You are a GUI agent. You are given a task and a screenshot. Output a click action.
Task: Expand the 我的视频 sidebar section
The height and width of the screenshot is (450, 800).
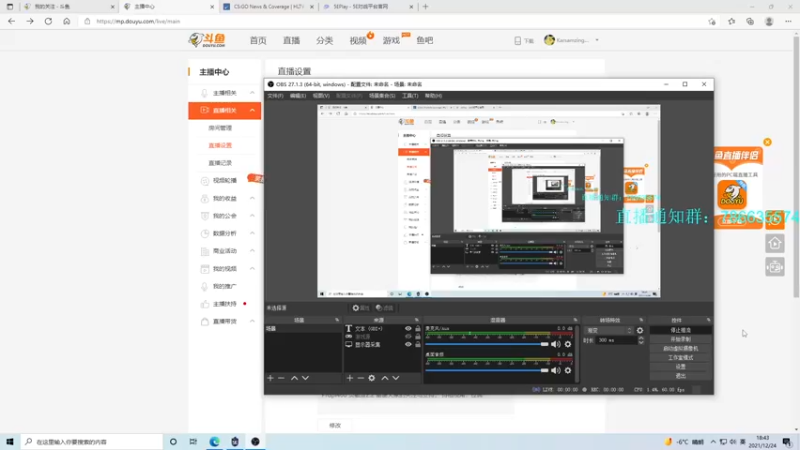click(x=252, y=268)
